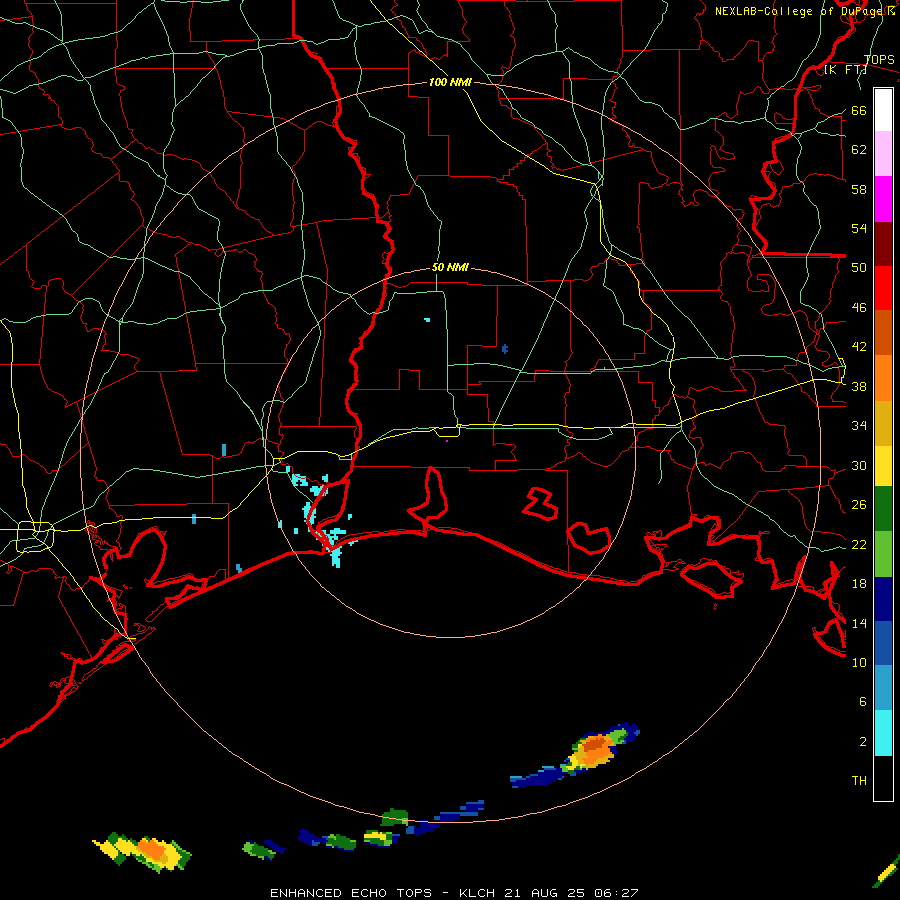900x900 pixels.
Task: Click the 50 NMI range ring label
Action: pyautogui.click(x=450, y=267)
